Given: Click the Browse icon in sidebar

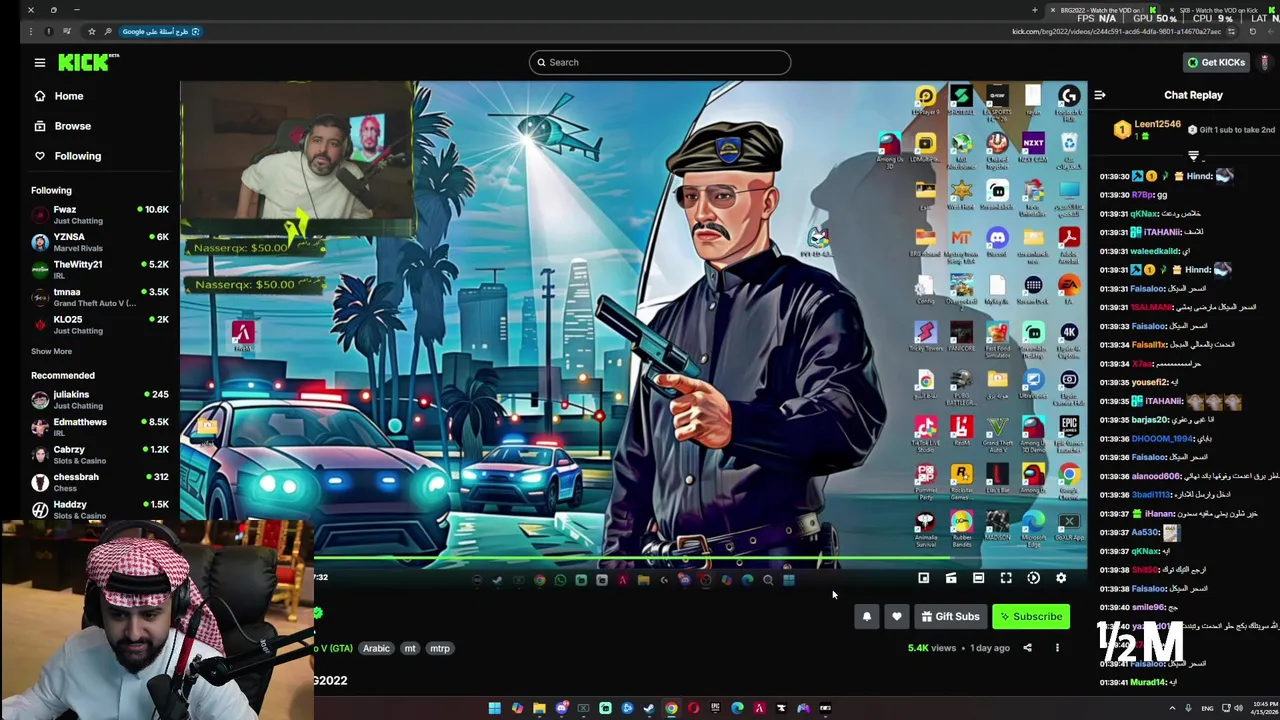Looking at the screenshot, I should 40,126.
